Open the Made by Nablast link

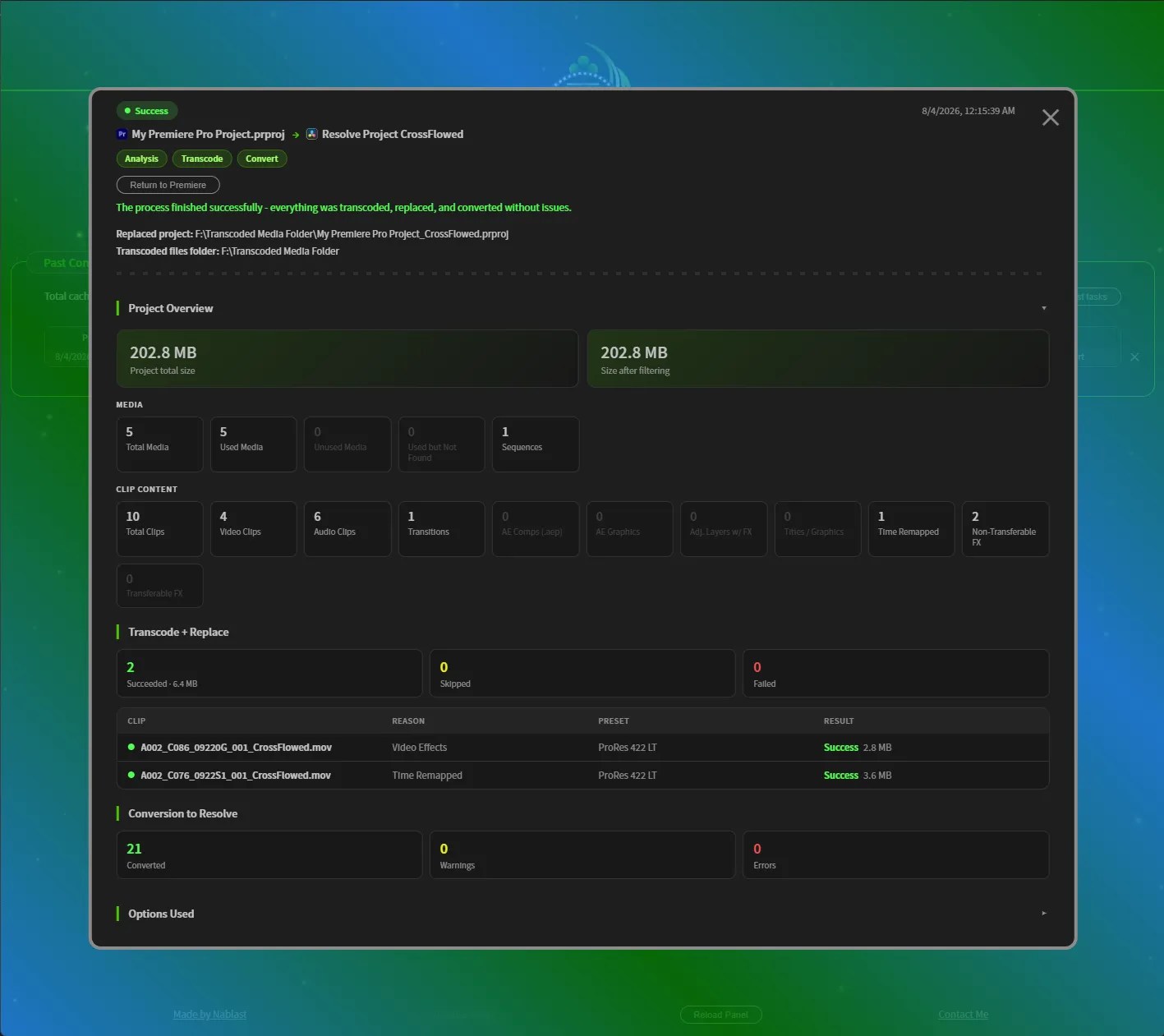point(209,1015)
